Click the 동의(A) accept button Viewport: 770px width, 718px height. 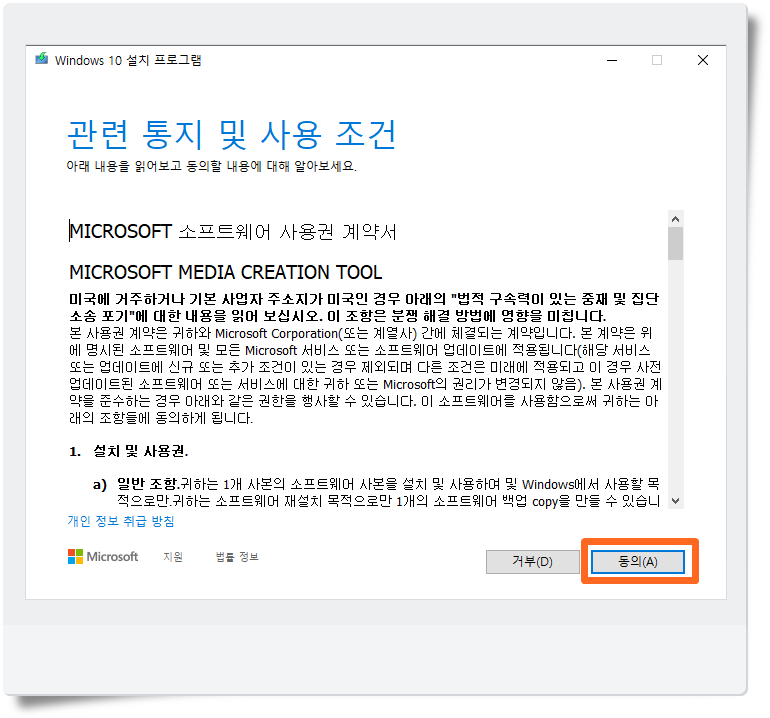pyautogui.click(x=637, y=561)
